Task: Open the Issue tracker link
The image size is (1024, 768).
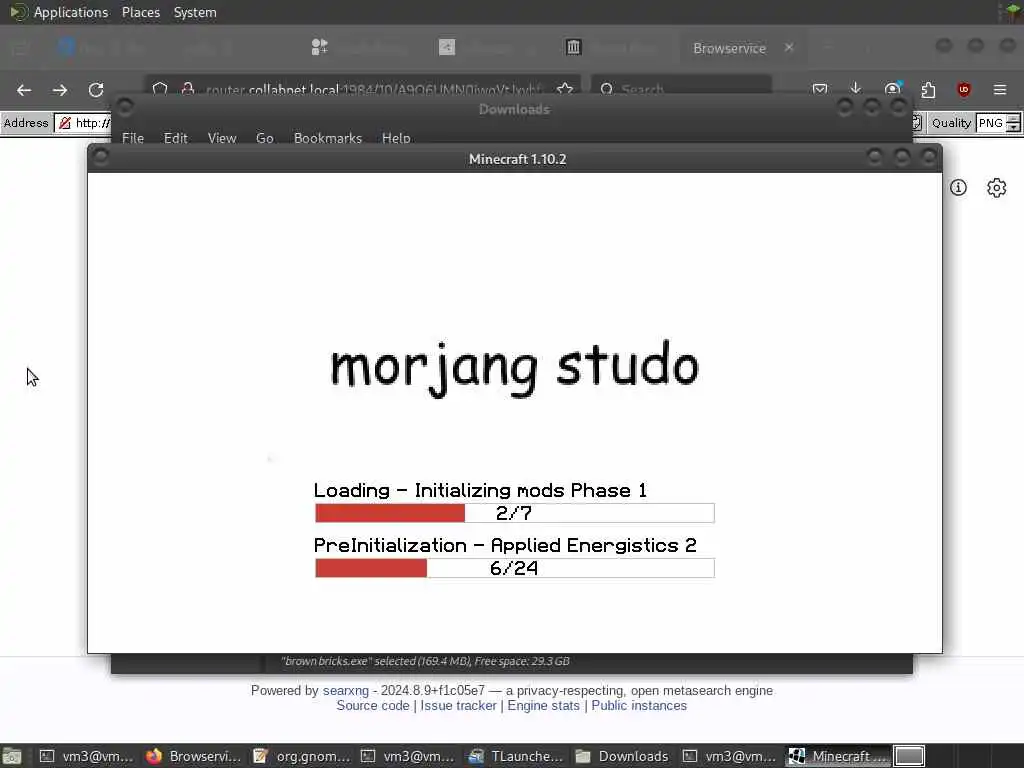Action: click(x=458, y=706)
